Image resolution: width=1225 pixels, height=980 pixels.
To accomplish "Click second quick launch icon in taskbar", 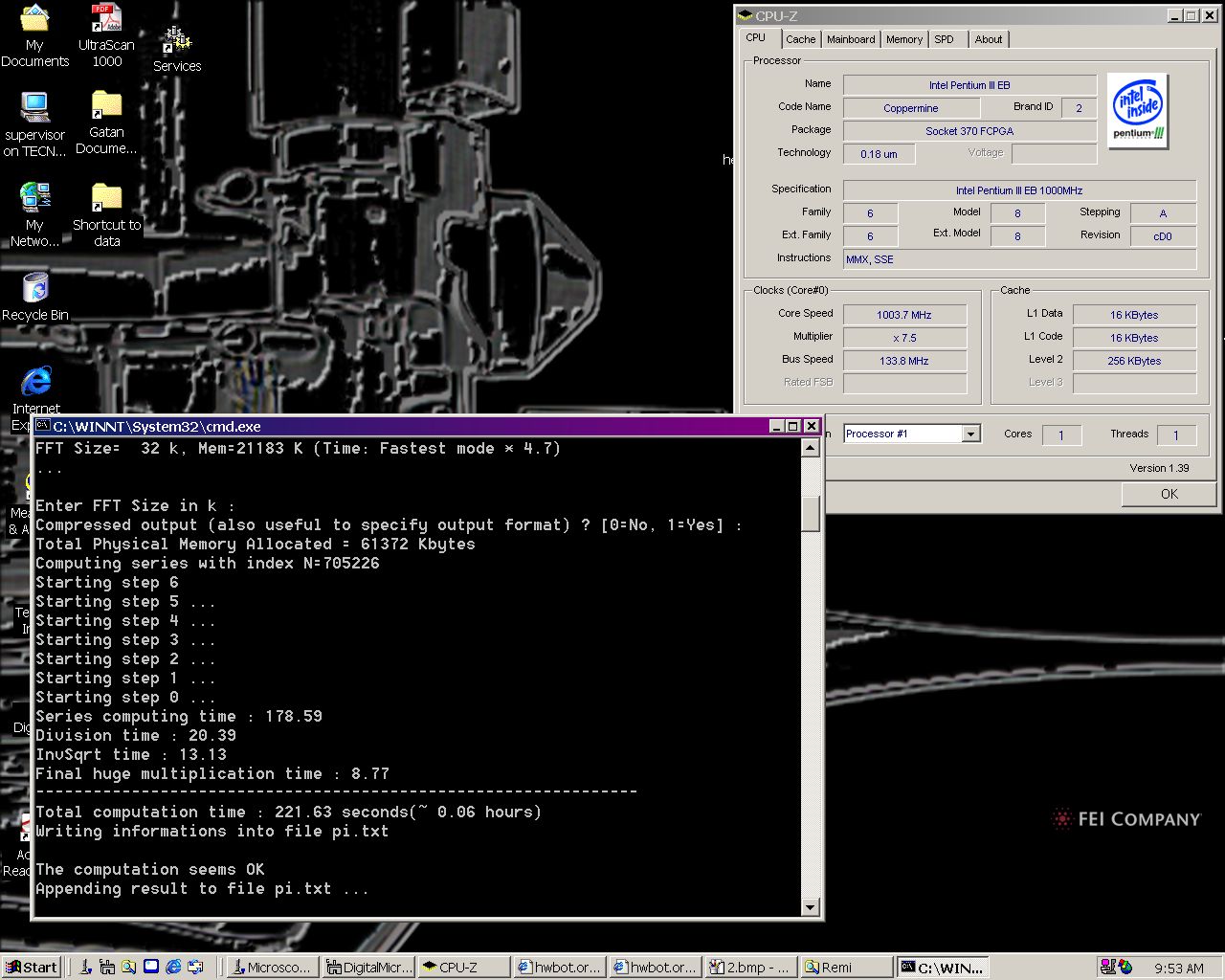I will pos(107,968).
